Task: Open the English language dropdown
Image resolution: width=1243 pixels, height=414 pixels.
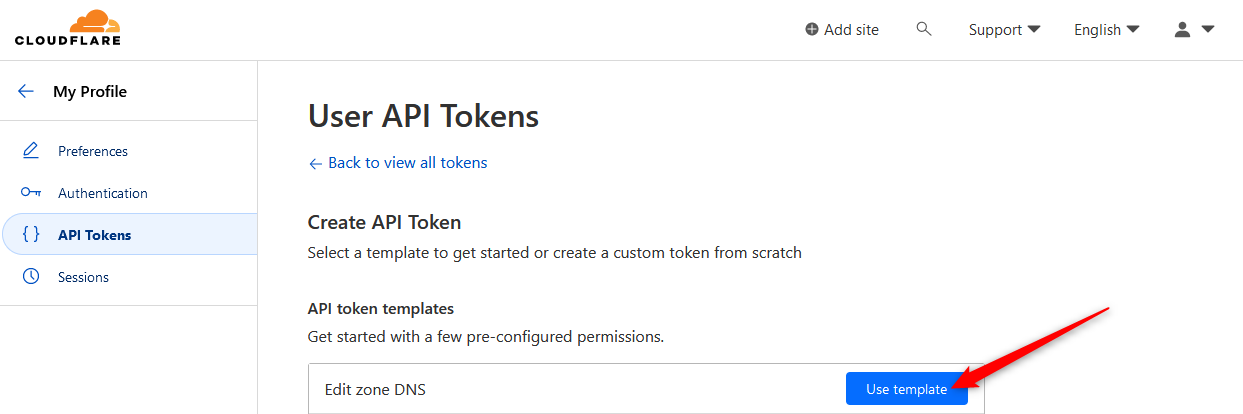Action: coord(1106,30)
